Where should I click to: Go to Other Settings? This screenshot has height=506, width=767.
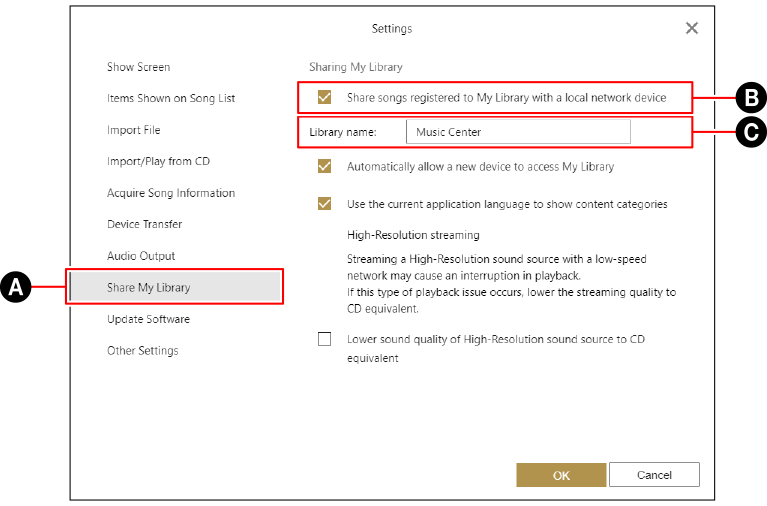click(143, 351)
